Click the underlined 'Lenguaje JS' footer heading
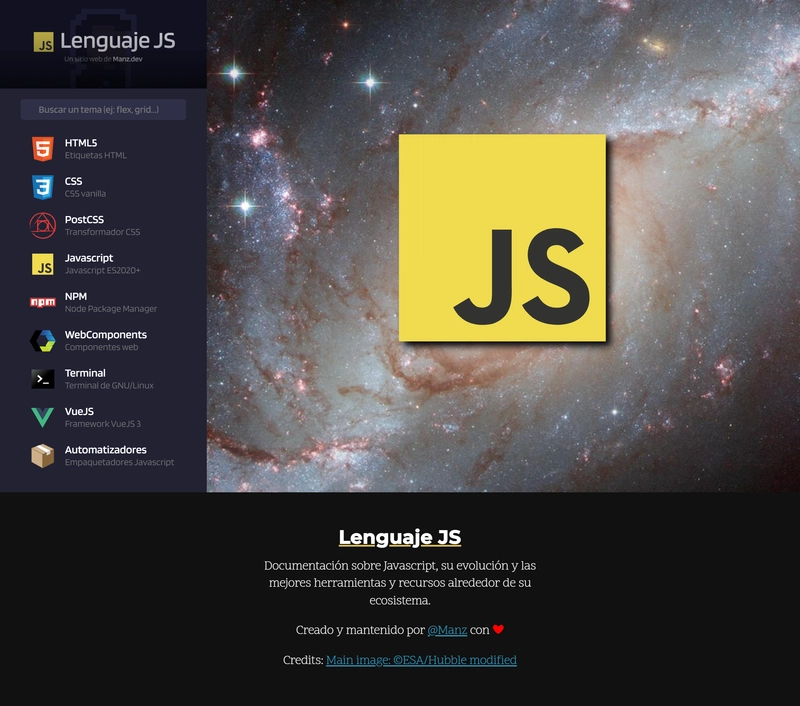 (399, 535)
